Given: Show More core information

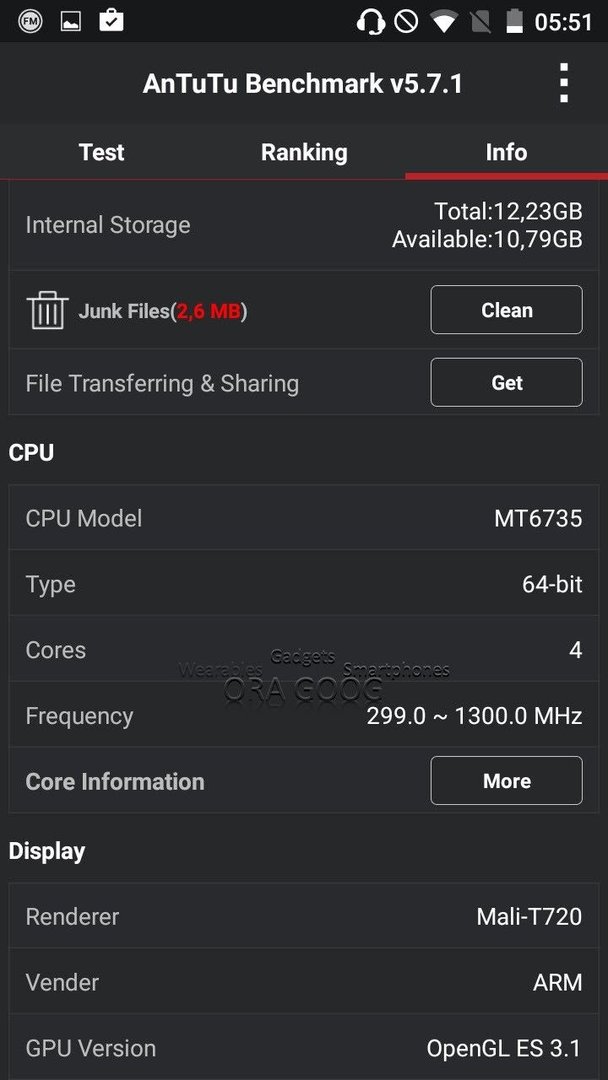Looking at the screenshot, I should pyautogui.click(x=507, y=780).
